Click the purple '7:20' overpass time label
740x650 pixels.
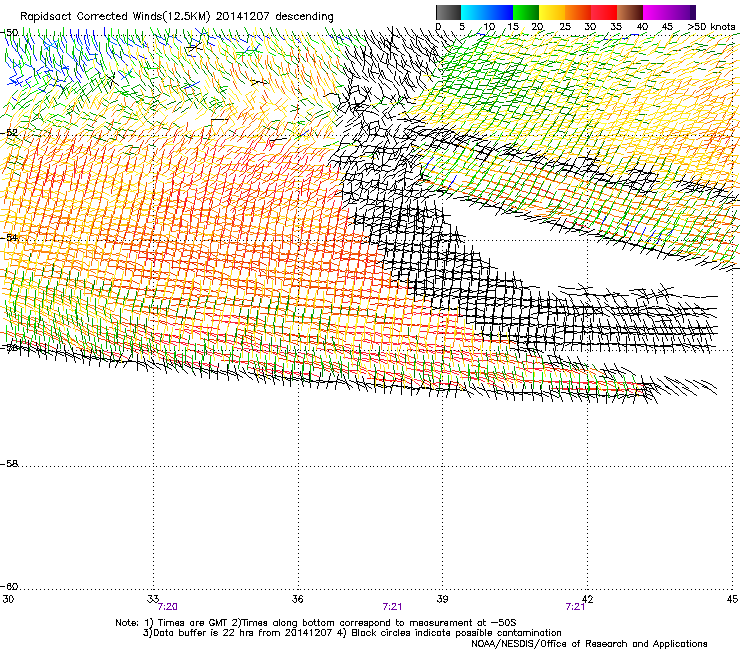click(x=168, y=607)
